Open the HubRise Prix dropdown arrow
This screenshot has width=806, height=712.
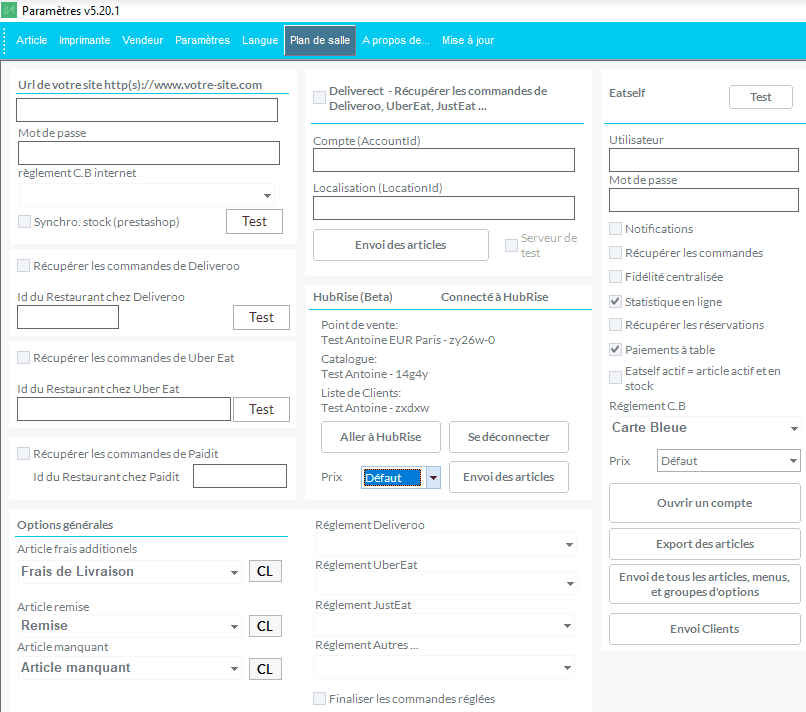pyautogui.click(x=433, y=478)
